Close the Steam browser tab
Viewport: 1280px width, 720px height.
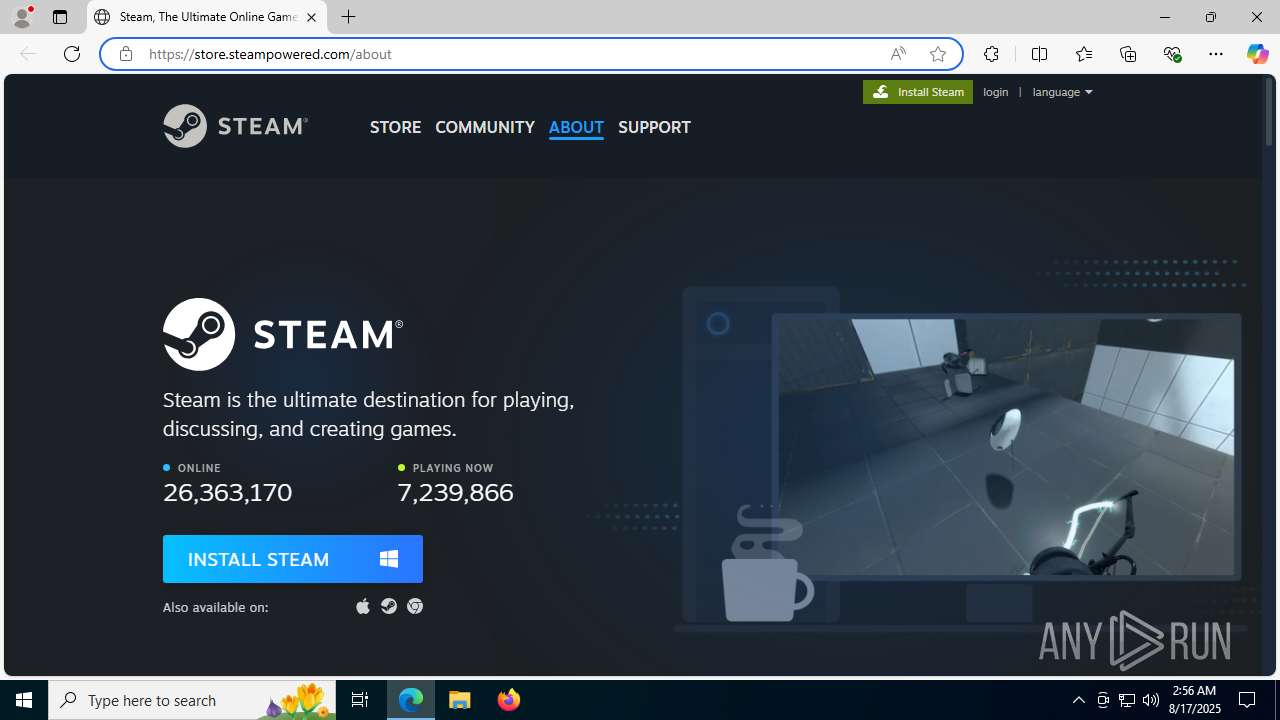coord(311,17)
